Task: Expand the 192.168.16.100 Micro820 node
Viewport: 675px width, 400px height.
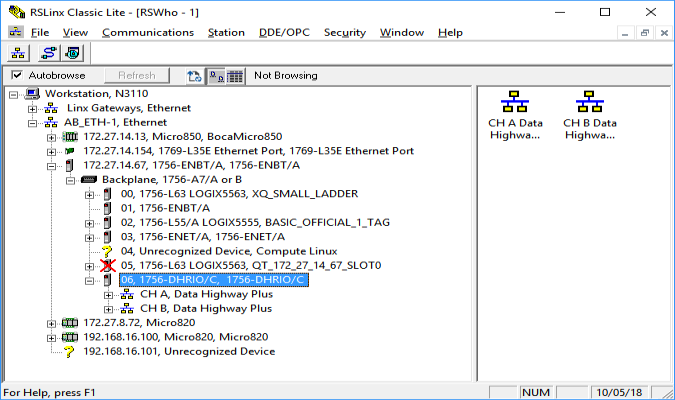Action: tap(51, 338)
